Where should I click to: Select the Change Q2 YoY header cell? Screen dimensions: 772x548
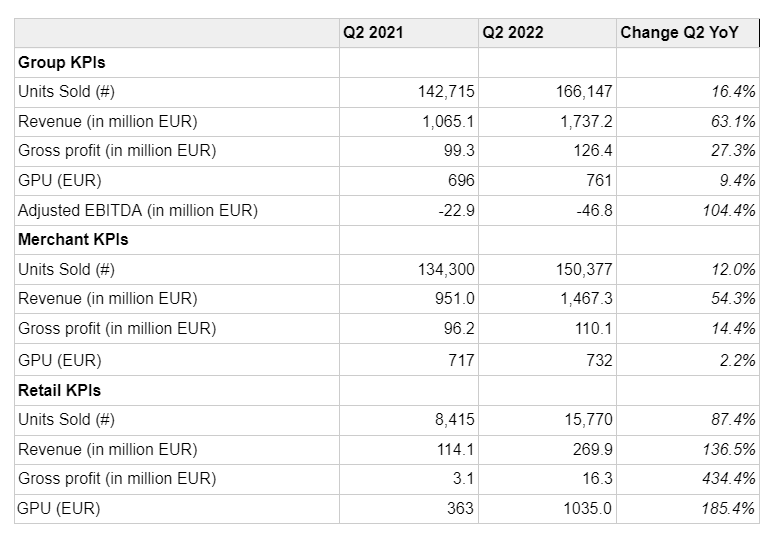point(679,33)
